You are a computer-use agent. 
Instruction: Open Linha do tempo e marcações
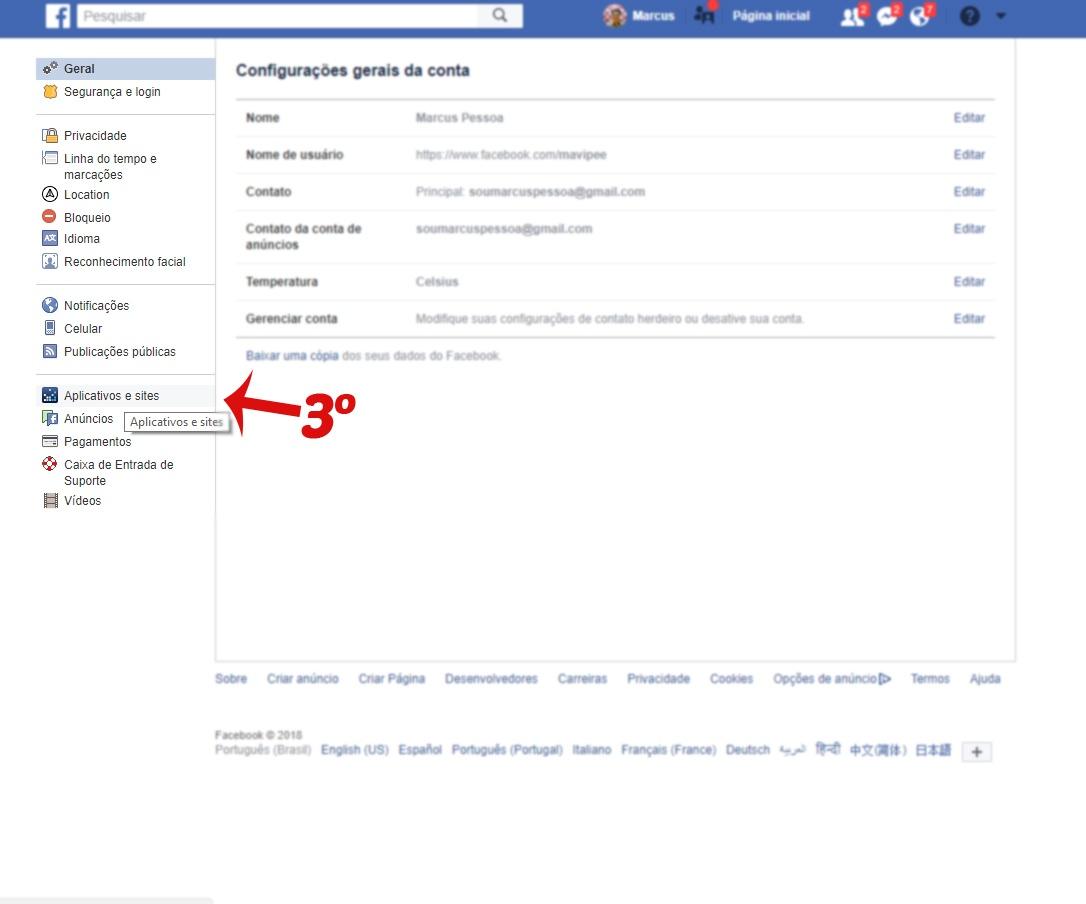pyautogui.click(x=110, y=166)
